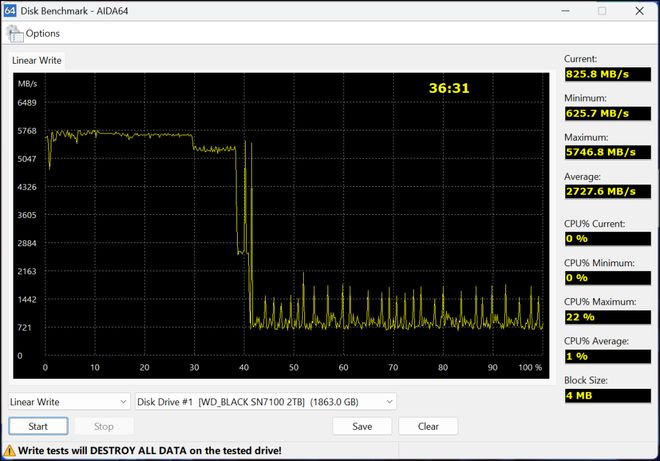Click the Stop button

[x=103, y=426]
